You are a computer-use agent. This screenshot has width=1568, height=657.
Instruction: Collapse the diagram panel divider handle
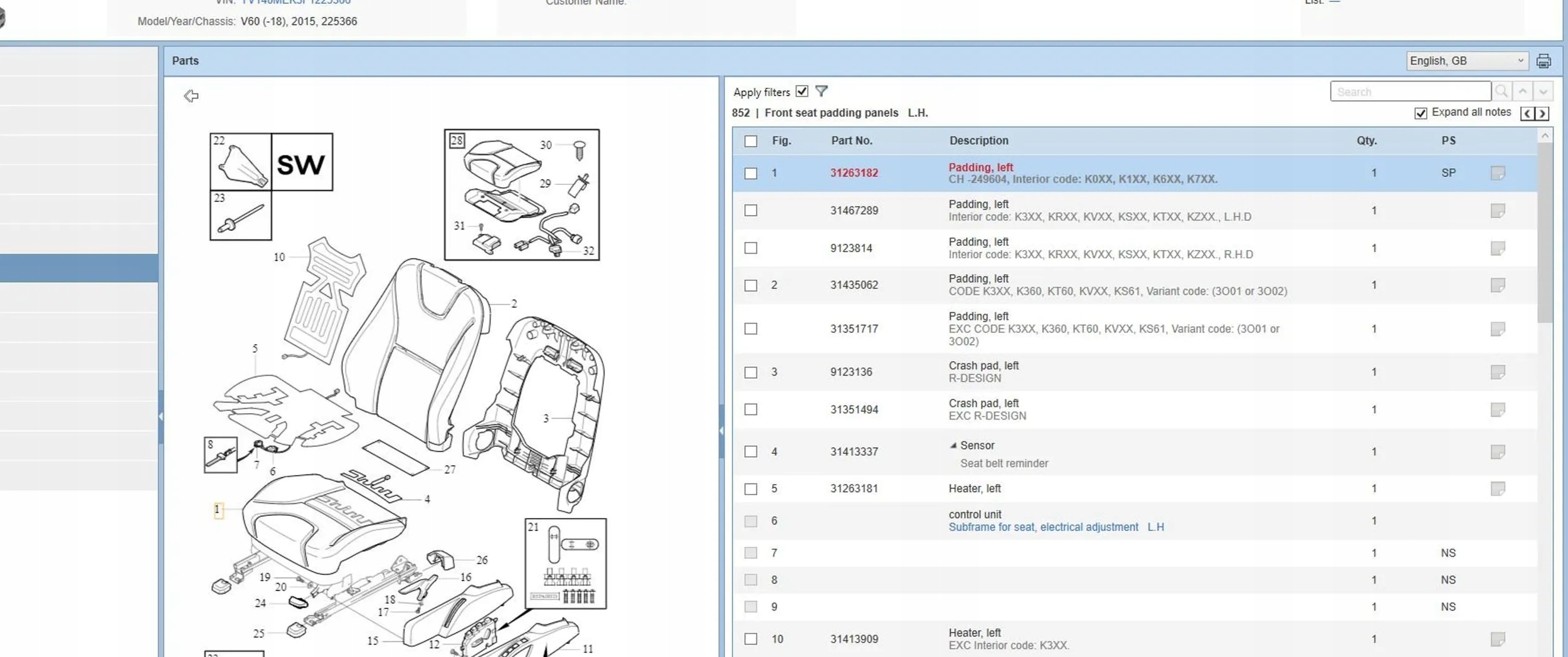point(721,431)
